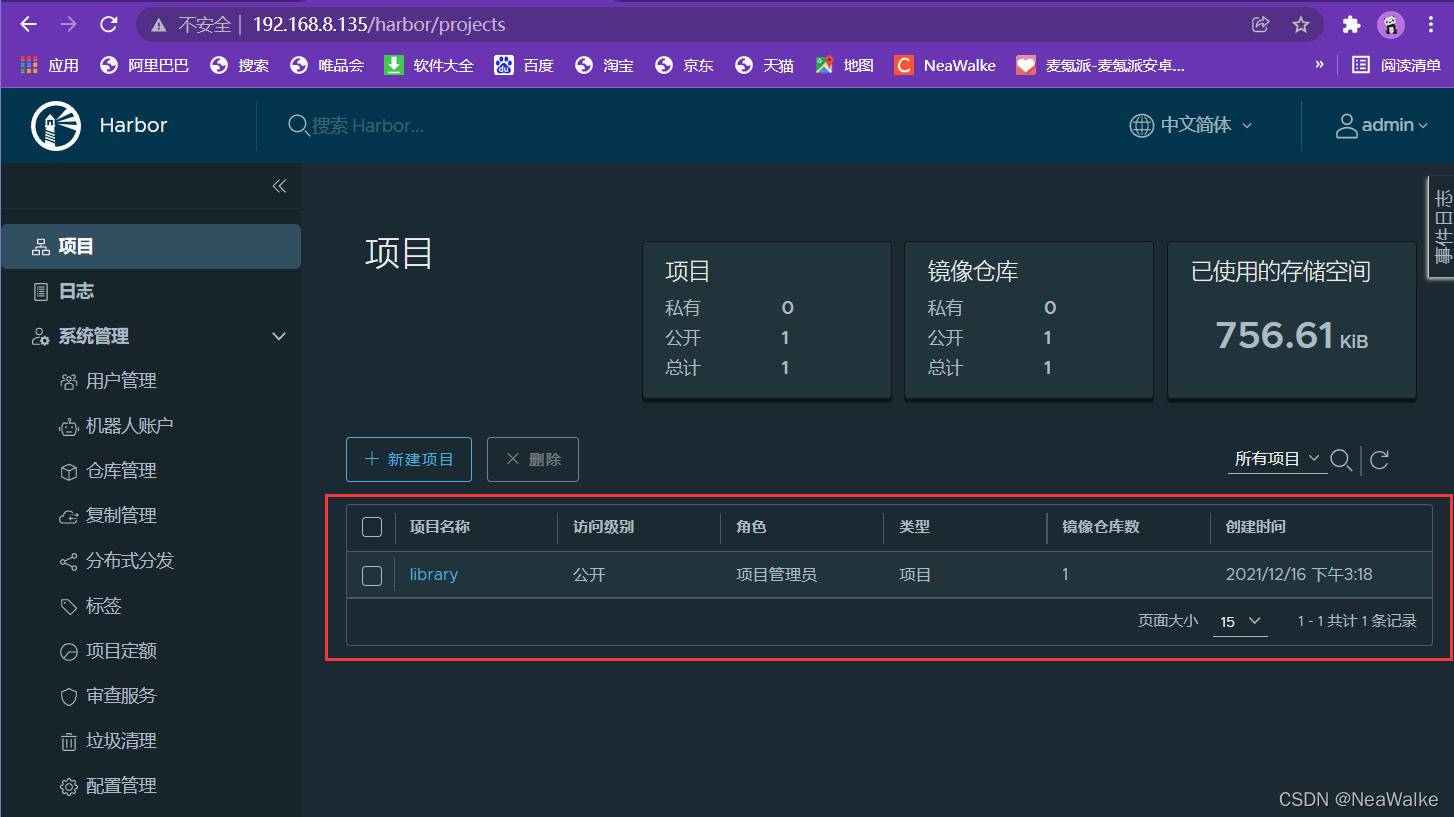This screenshot has height=817, width=1454.
Task: Check the select-all checkbox in table header
Action: point(372,527)
